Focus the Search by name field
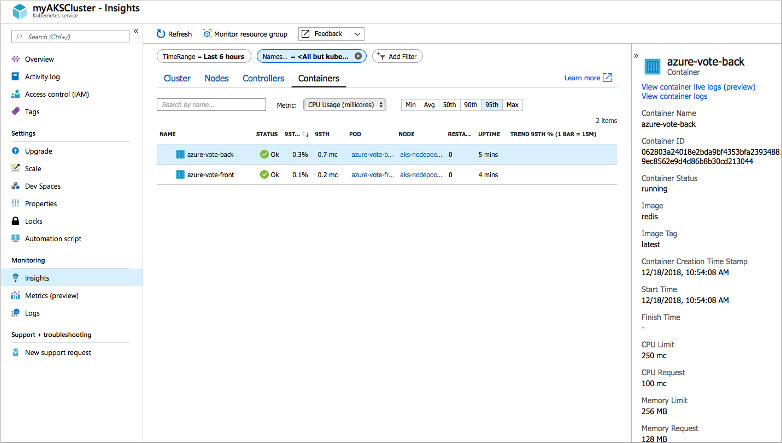This screenshot has width=782, height=443. (211, 104)
